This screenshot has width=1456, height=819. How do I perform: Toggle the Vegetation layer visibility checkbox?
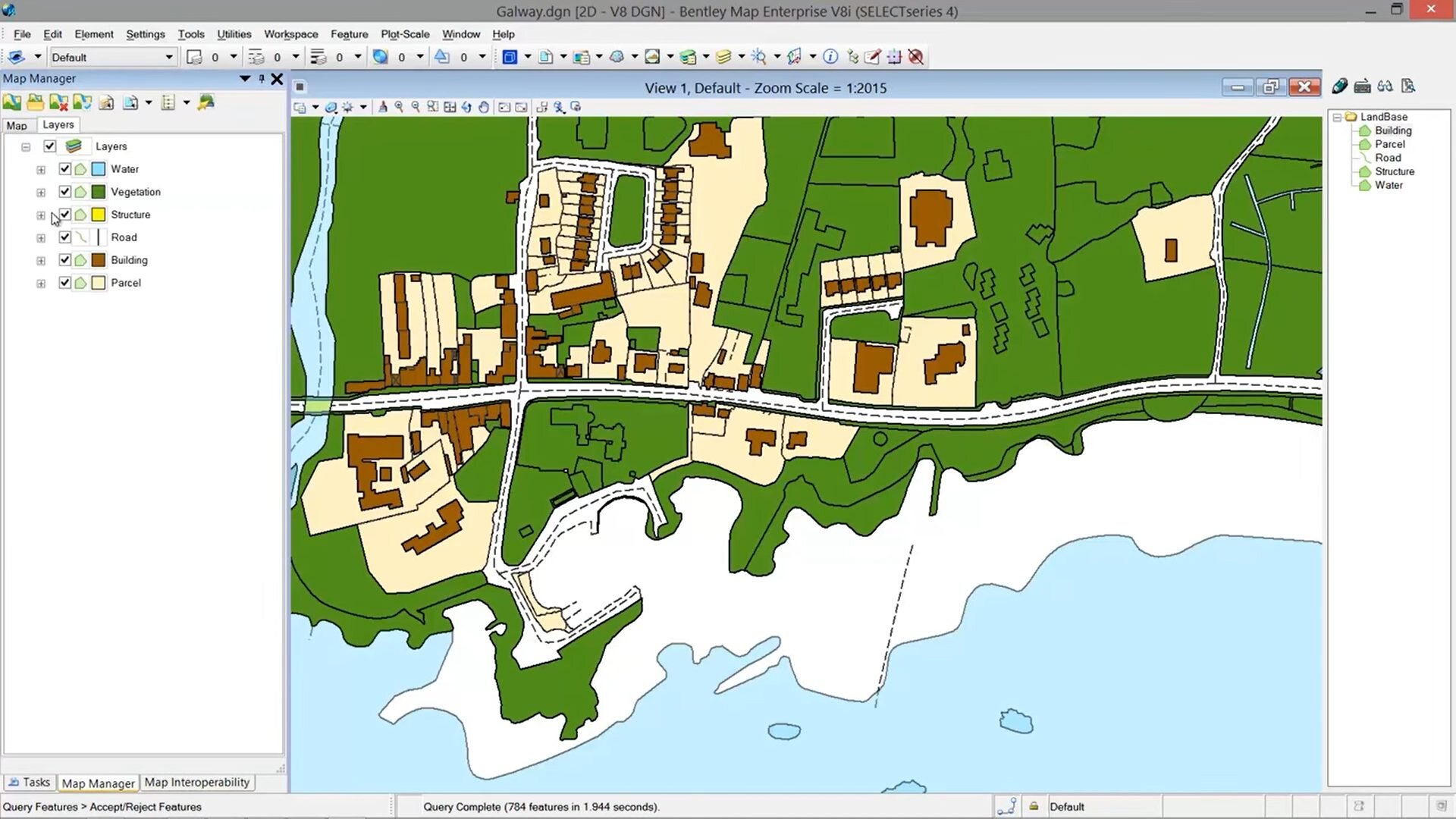(65, 192)
